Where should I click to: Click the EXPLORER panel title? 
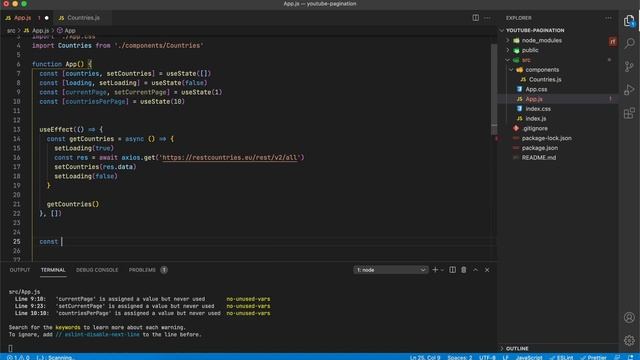[518, 18]
